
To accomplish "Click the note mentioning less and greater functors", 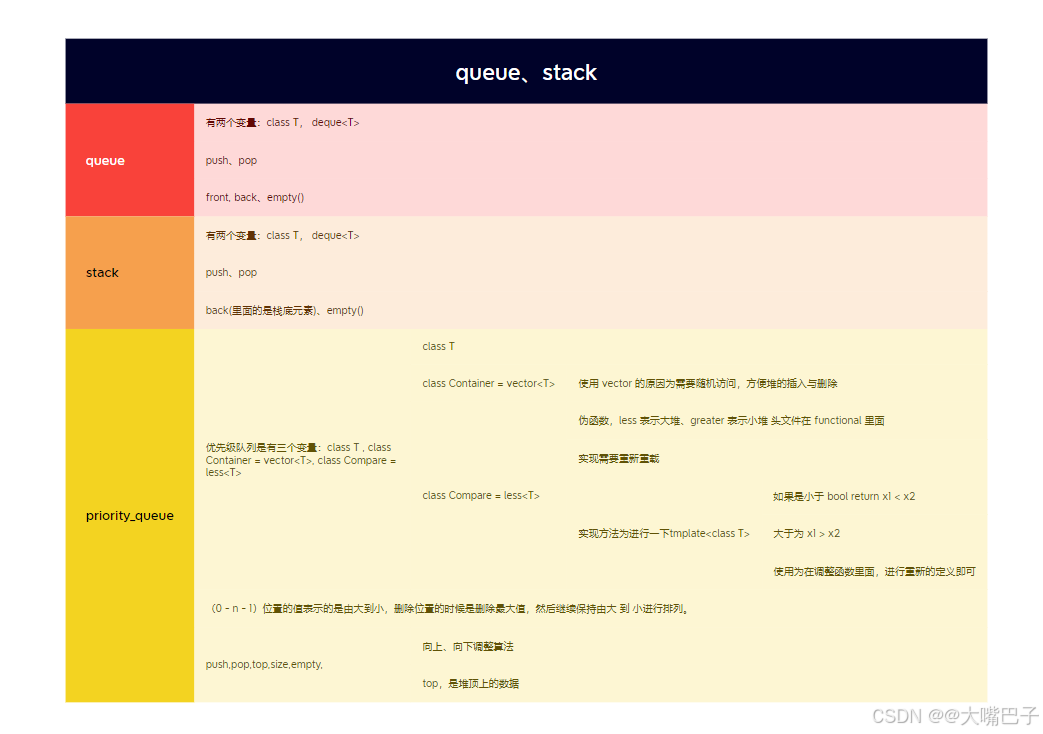I will 731,421.
